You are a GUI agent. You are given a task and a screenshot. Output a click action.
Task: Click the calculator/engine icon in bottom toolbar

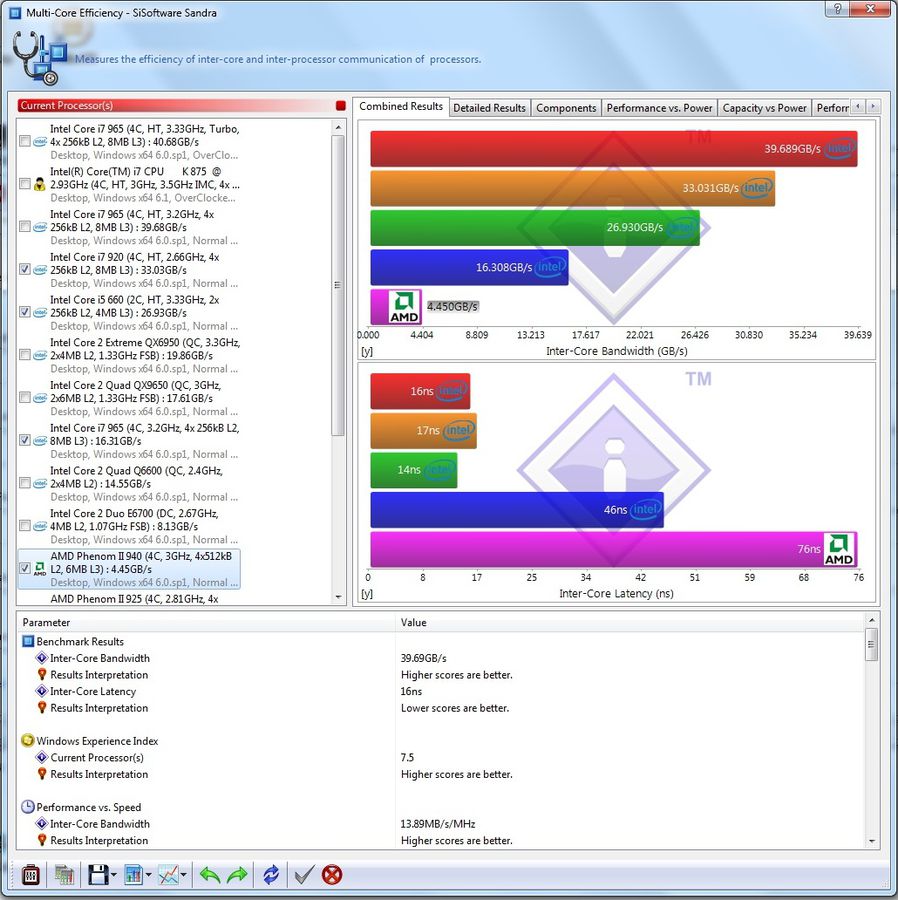pos(30,875)
